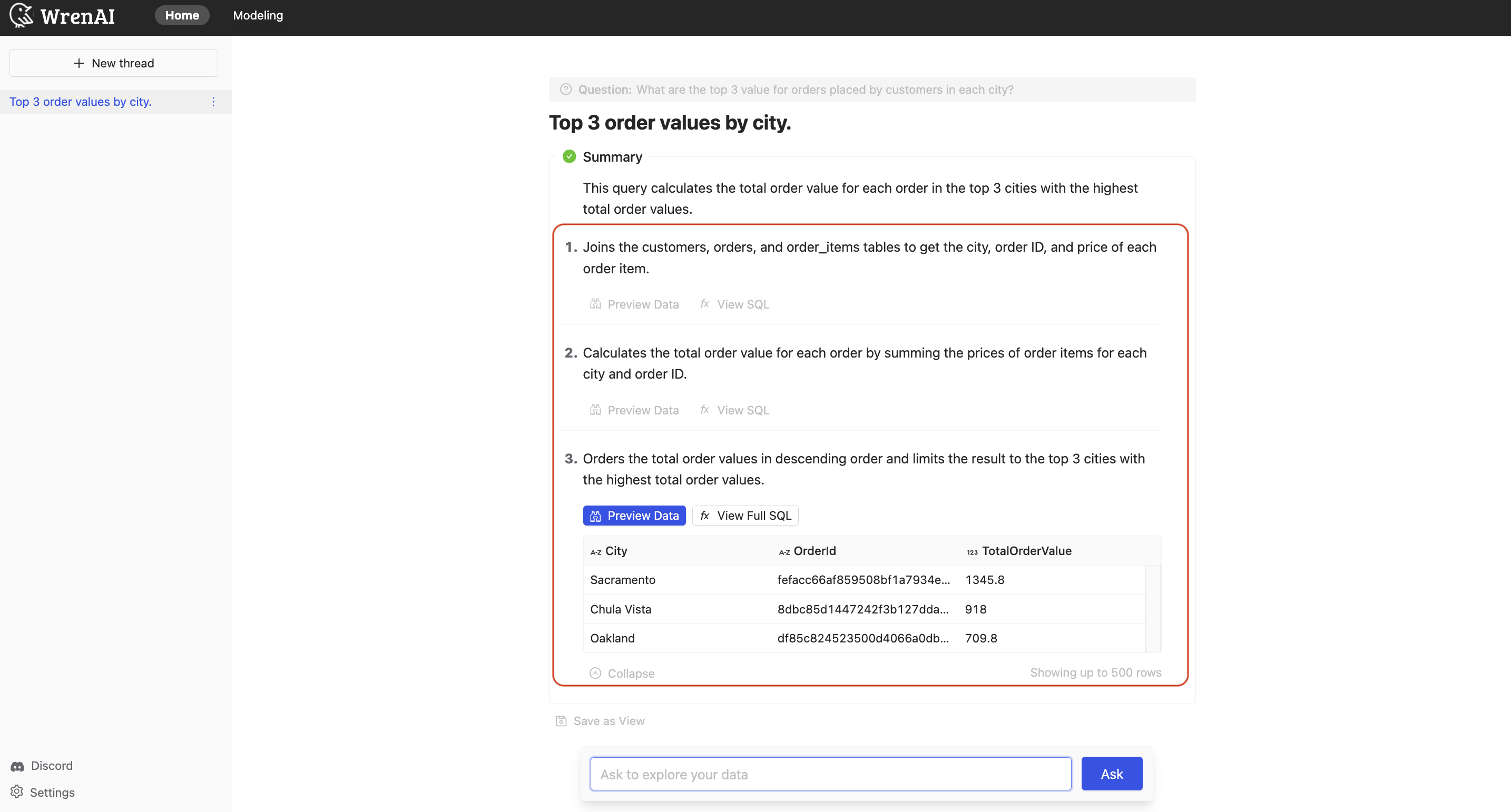View SQL for step 2
The height and width of the screenshot is (812, 1511).
[x=734, y=410]
